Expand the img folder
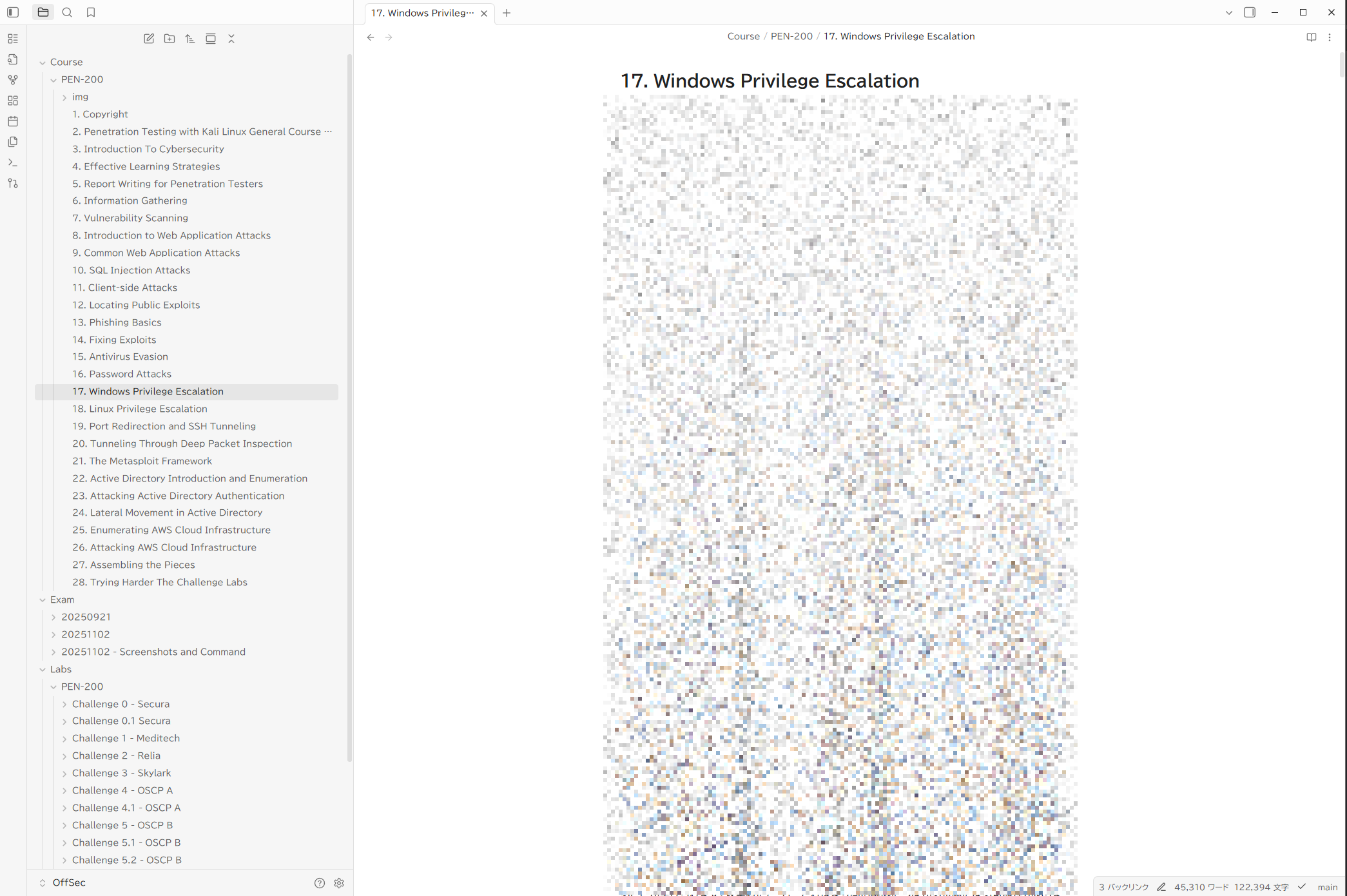Image resolution: width=1347 pixels, height=896 pixels. point(64,97)
